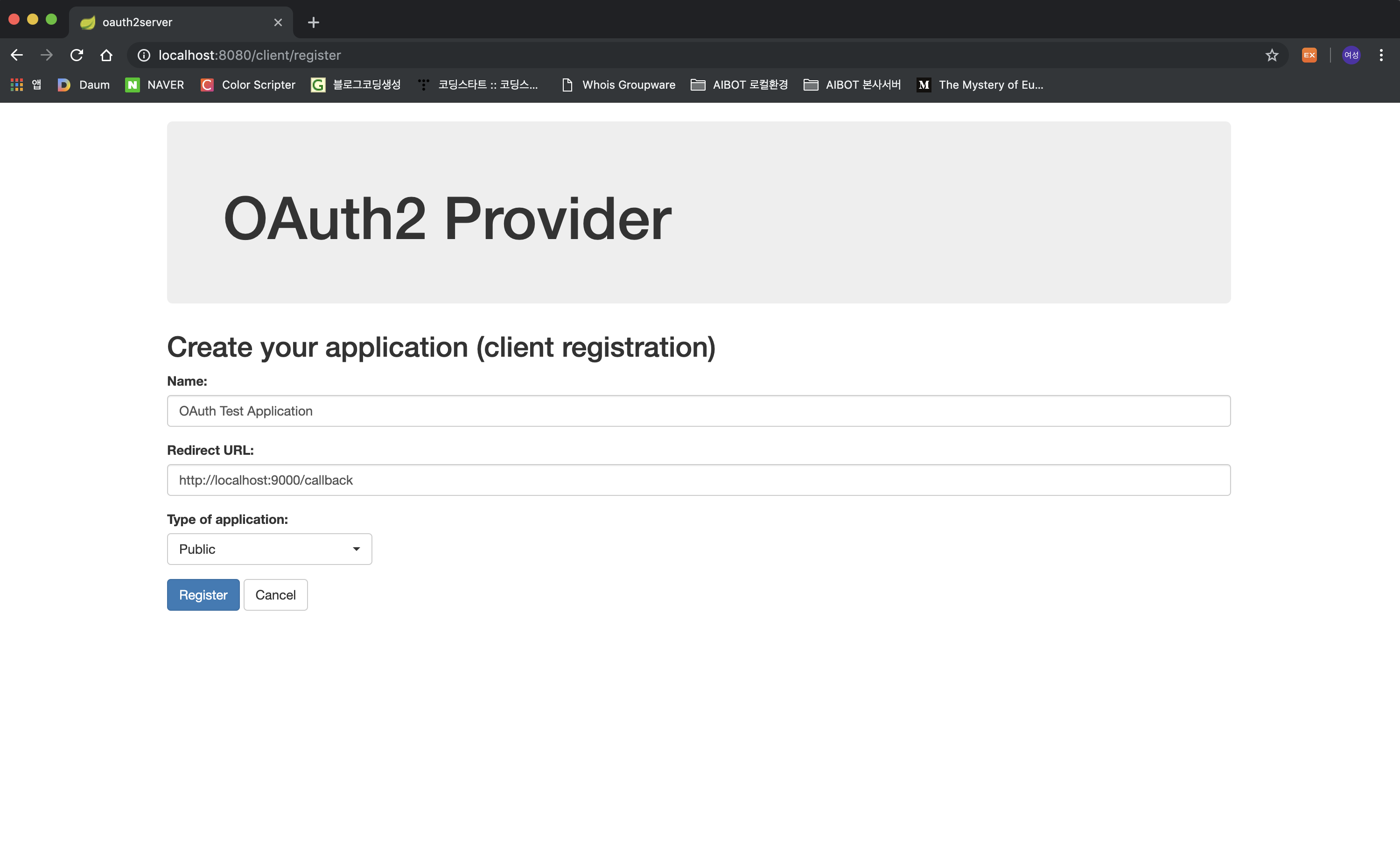Focus the Name input field

click(698, 410)
